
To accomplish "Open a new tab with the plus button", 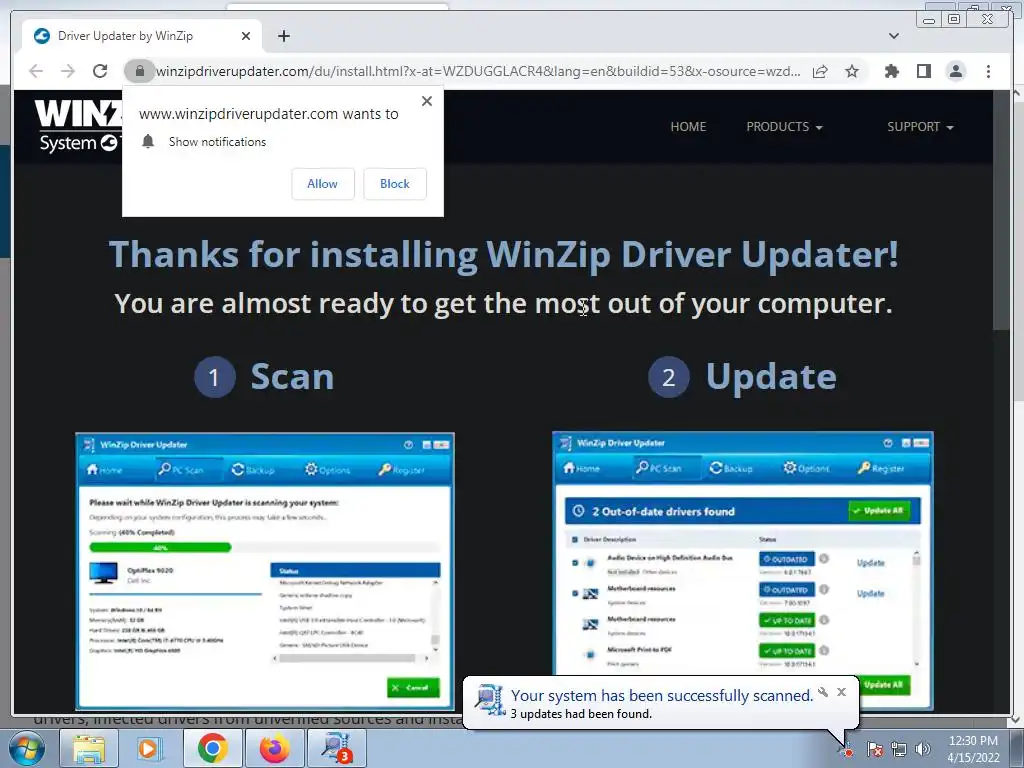I will [x=283, y=36].
